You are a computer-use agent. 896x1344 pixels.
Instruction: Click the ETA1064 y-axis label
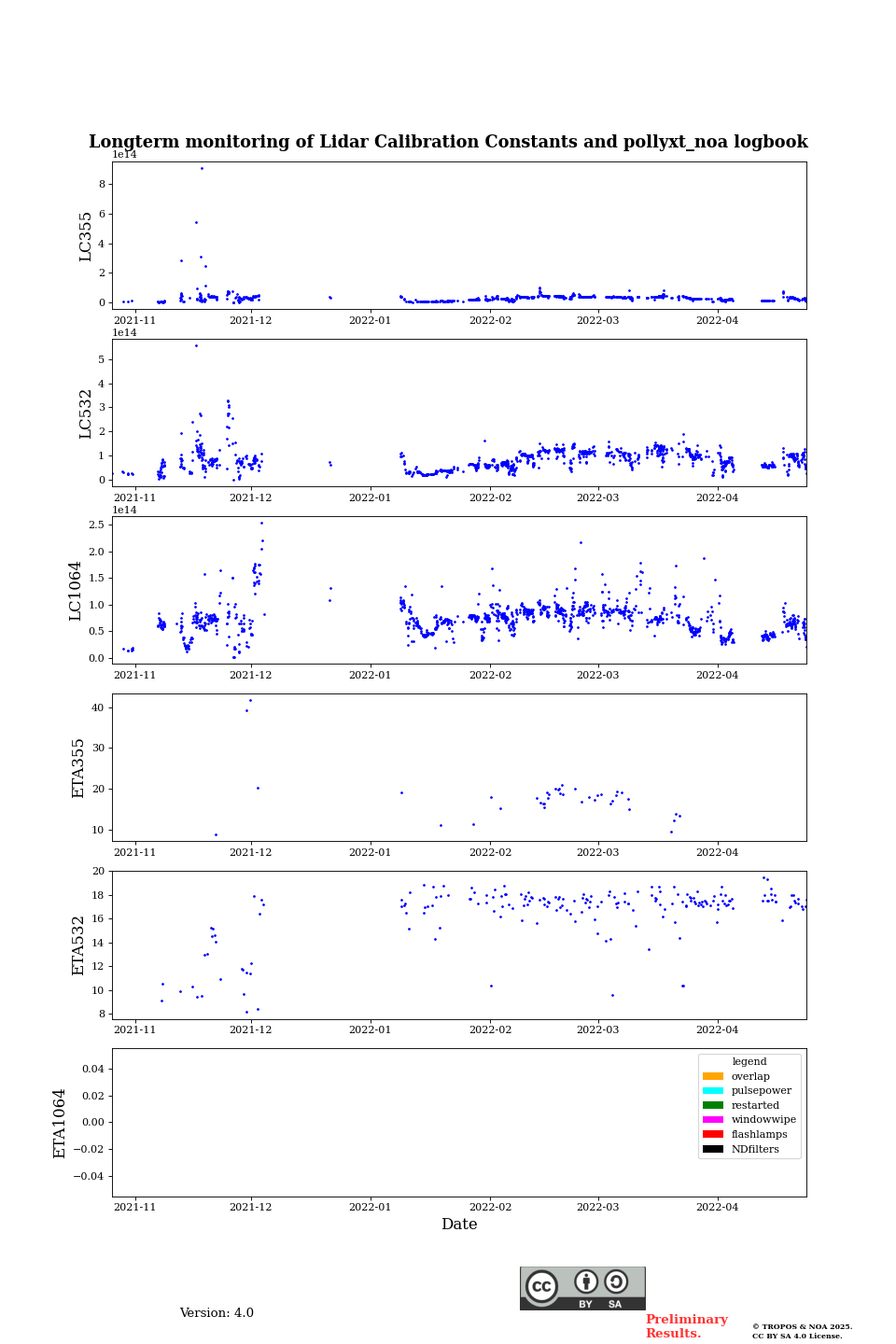point(60,1124)
